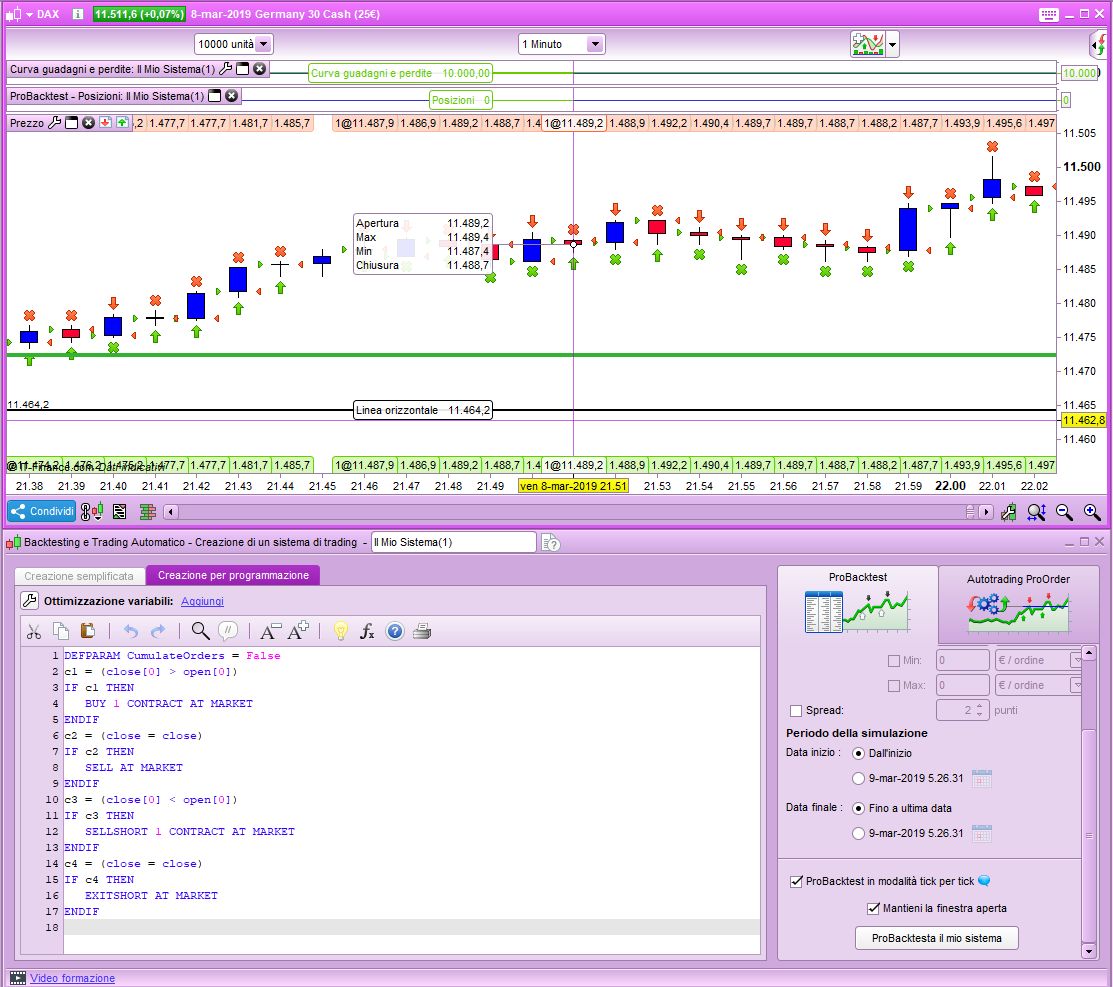Click the scissors cut icon in editor
Screen dimensions: 1113x987
[x=34, y=631]
